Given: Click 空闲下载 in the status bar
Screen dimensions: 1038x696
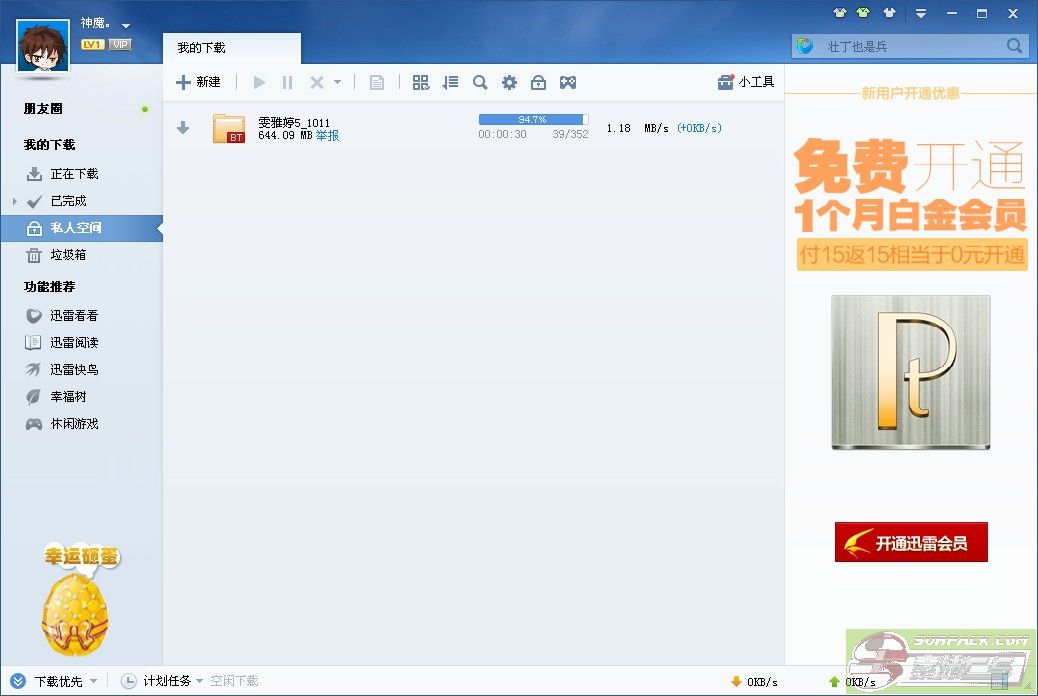Looking at the screenshot, I should pyautogui.click(x=234, y=681).
